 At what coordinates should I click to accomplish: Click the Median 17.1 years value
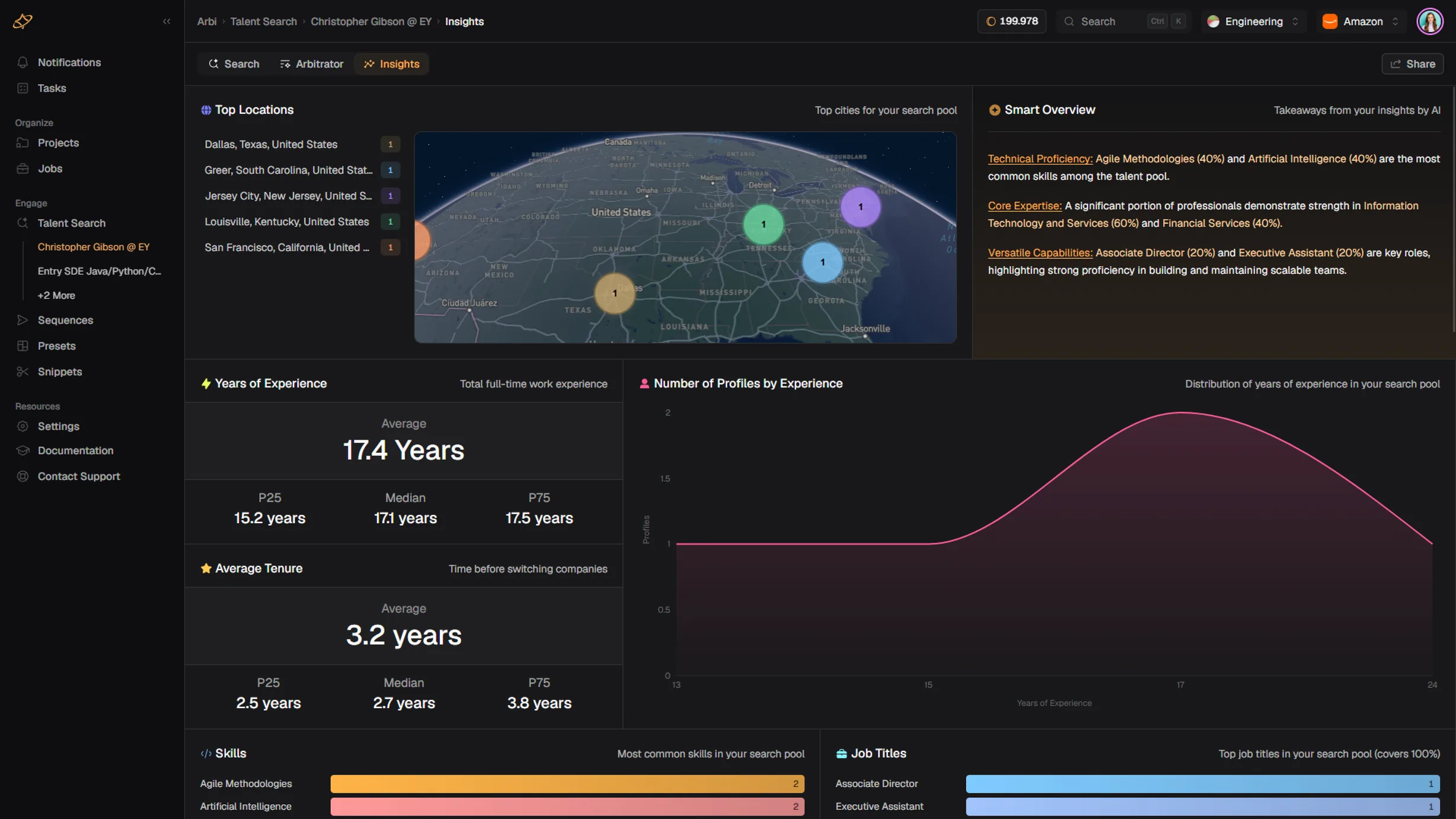(405, 518)
